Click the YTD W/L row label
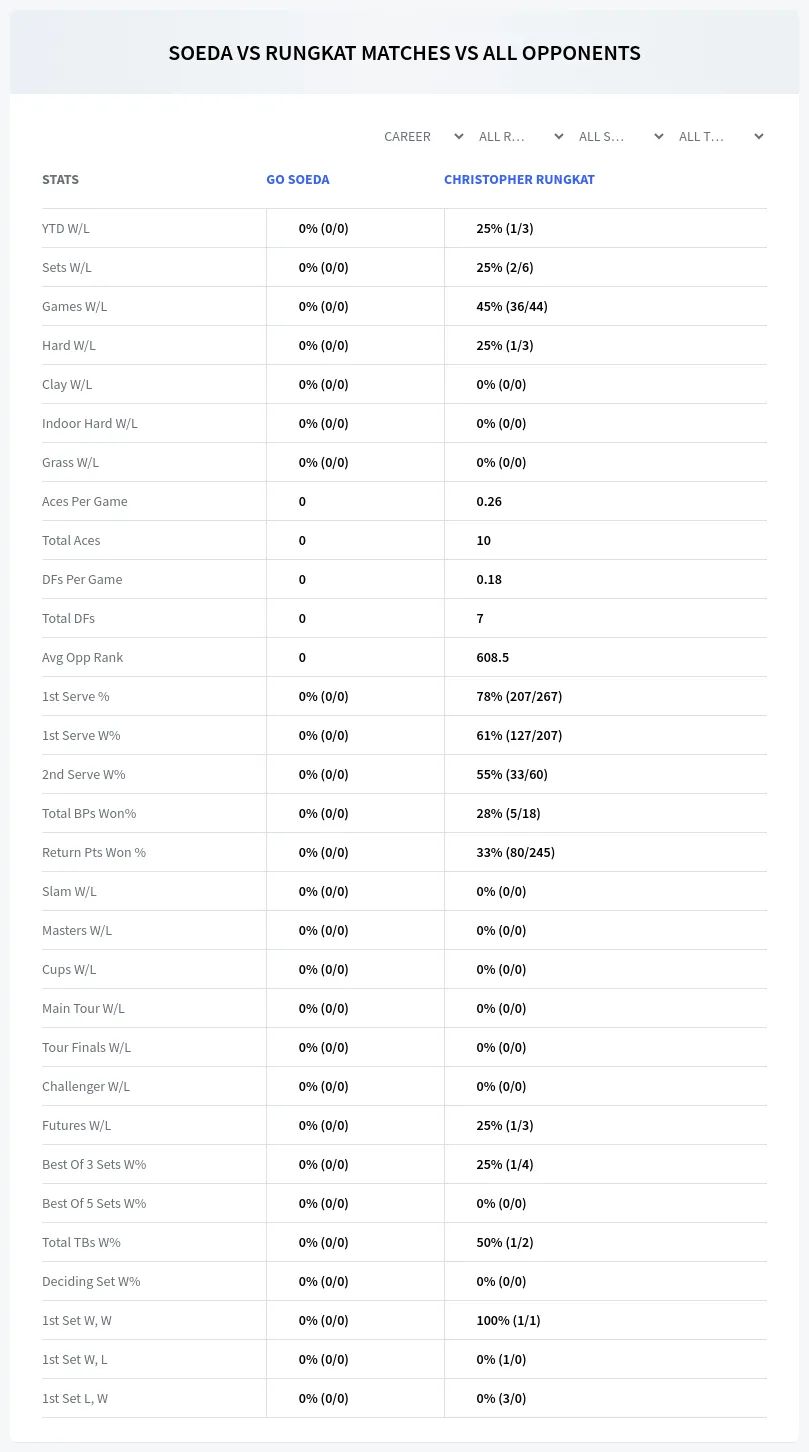Viewport: 809px width, 1452px height. click(66, 228)
